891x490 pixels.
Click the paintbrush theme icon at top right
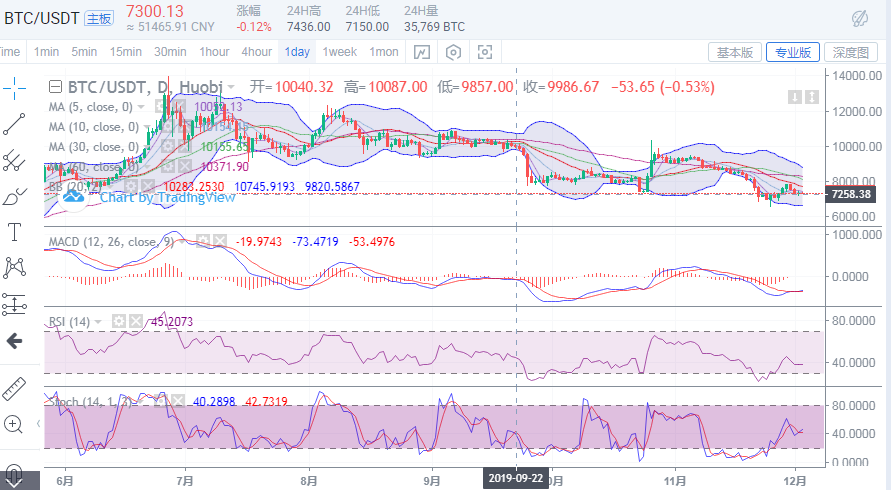coord(860,18)
